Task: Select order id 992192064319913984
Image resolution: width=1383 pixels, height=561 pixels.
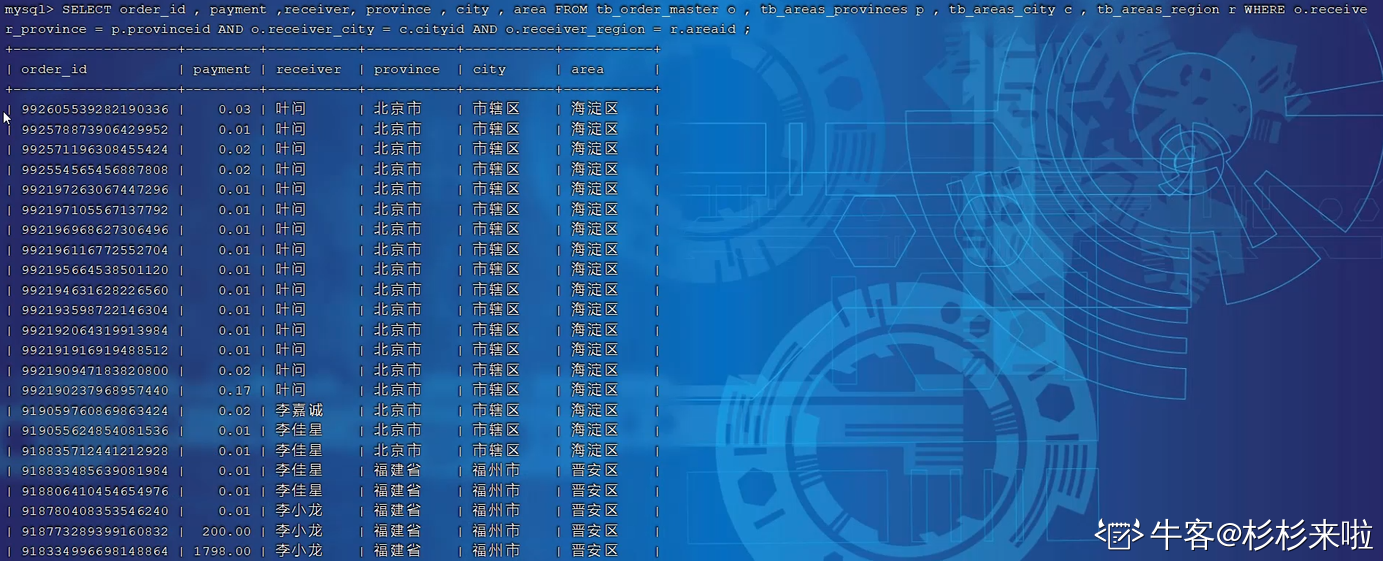Action: [95, 330]
